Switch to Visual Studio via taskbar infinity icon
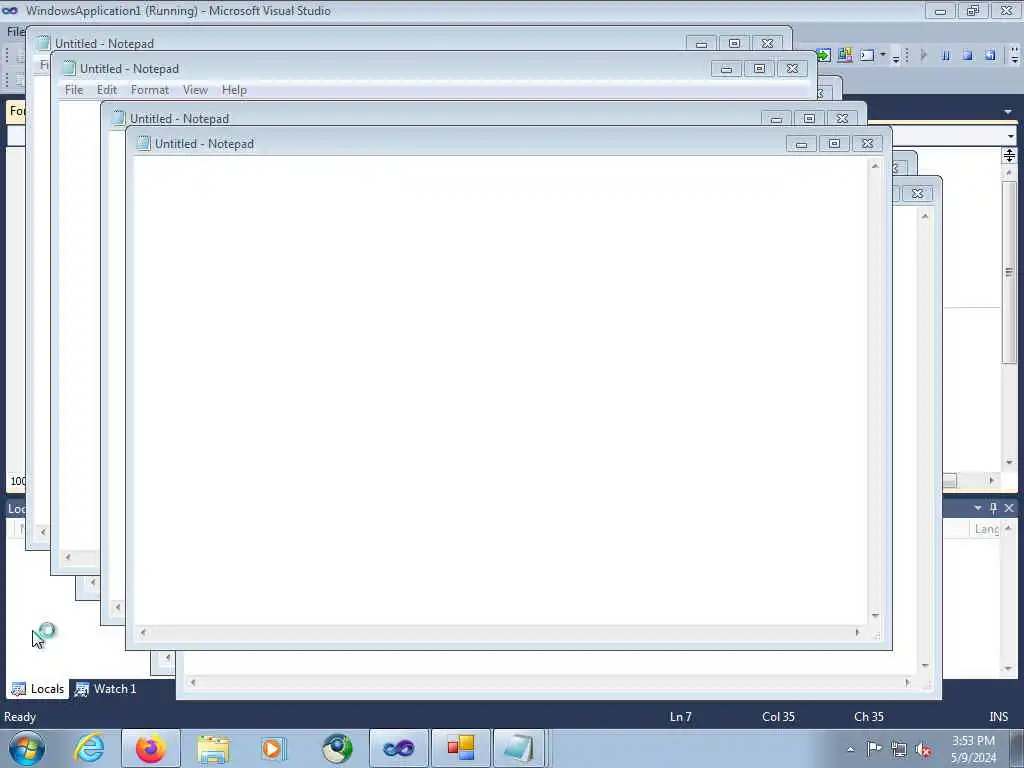Screen dimensions: 1024x768 coord(398,748)
